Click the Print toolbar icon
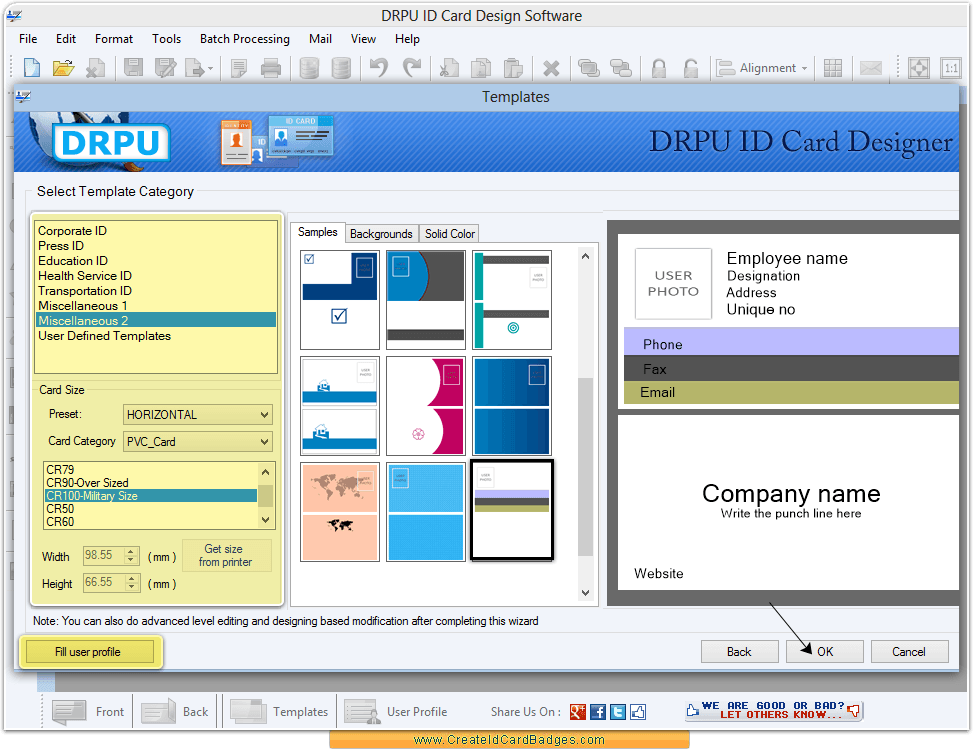The image size is (973, 750). coord(271,68)
